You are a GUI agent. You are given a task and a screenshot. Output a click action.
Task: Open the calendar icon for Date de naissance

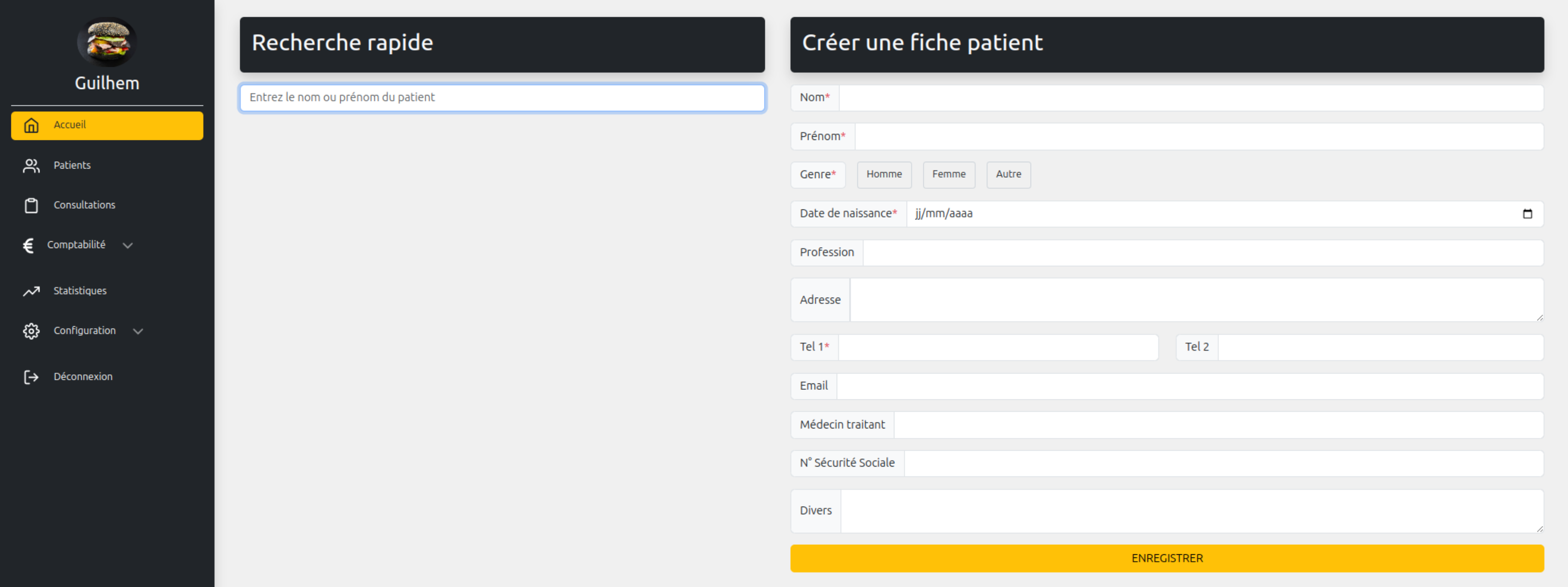1528,214
